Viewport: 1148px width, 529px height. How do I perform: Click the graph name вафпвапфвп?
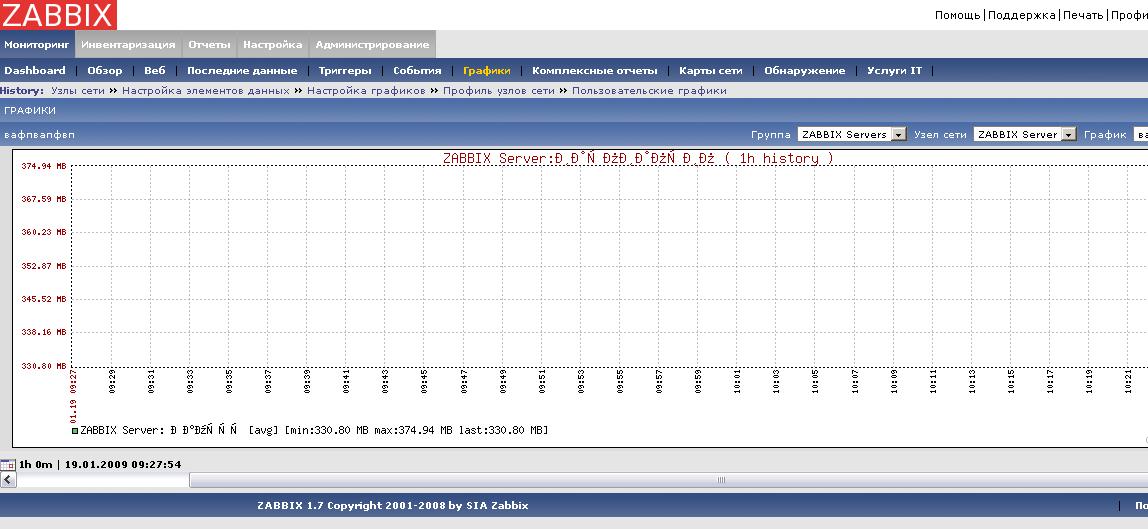(40, 135)
